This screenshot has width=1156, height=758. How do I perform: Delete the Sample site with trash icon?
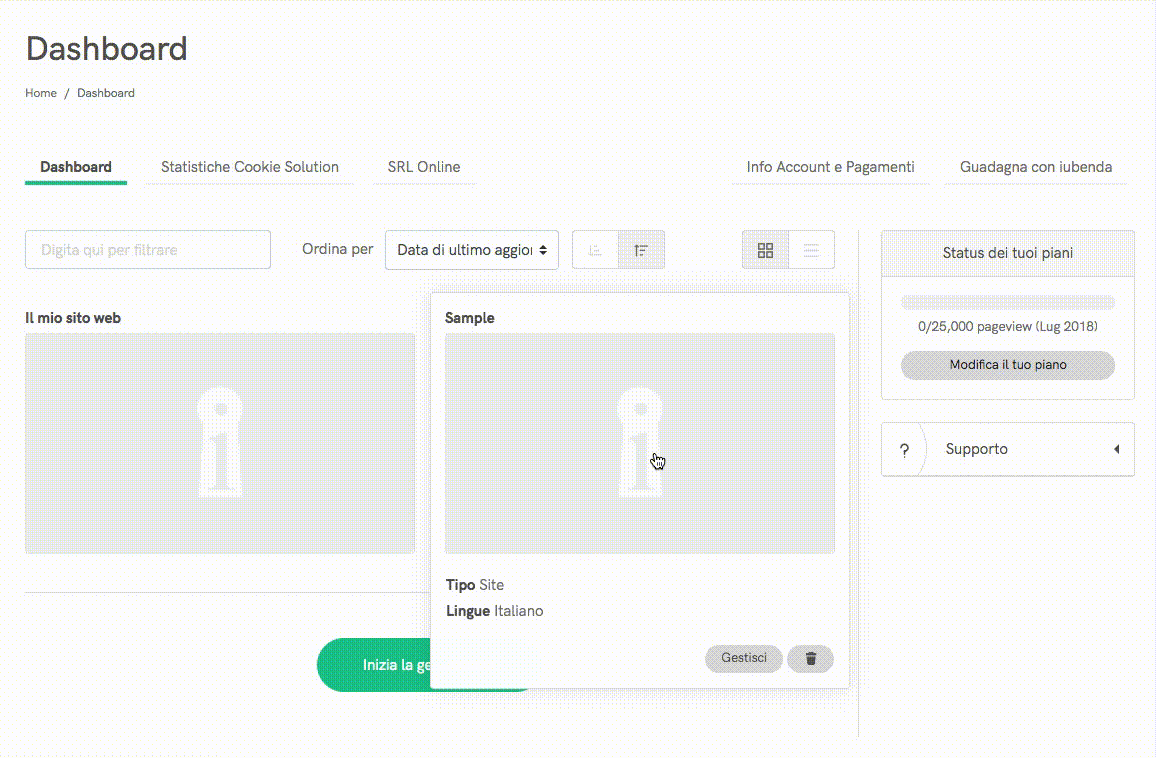[810, 658]
